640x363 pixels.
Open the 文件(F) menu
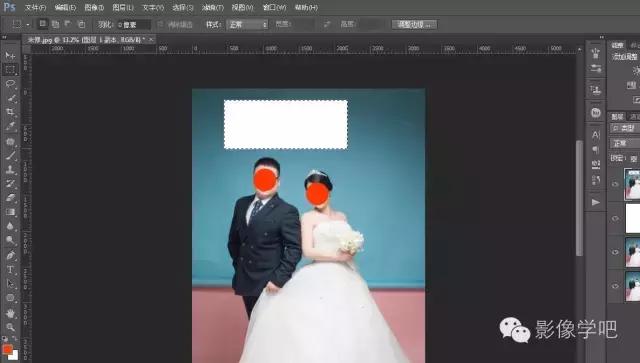pyautogui.click(x=36, y=7)
